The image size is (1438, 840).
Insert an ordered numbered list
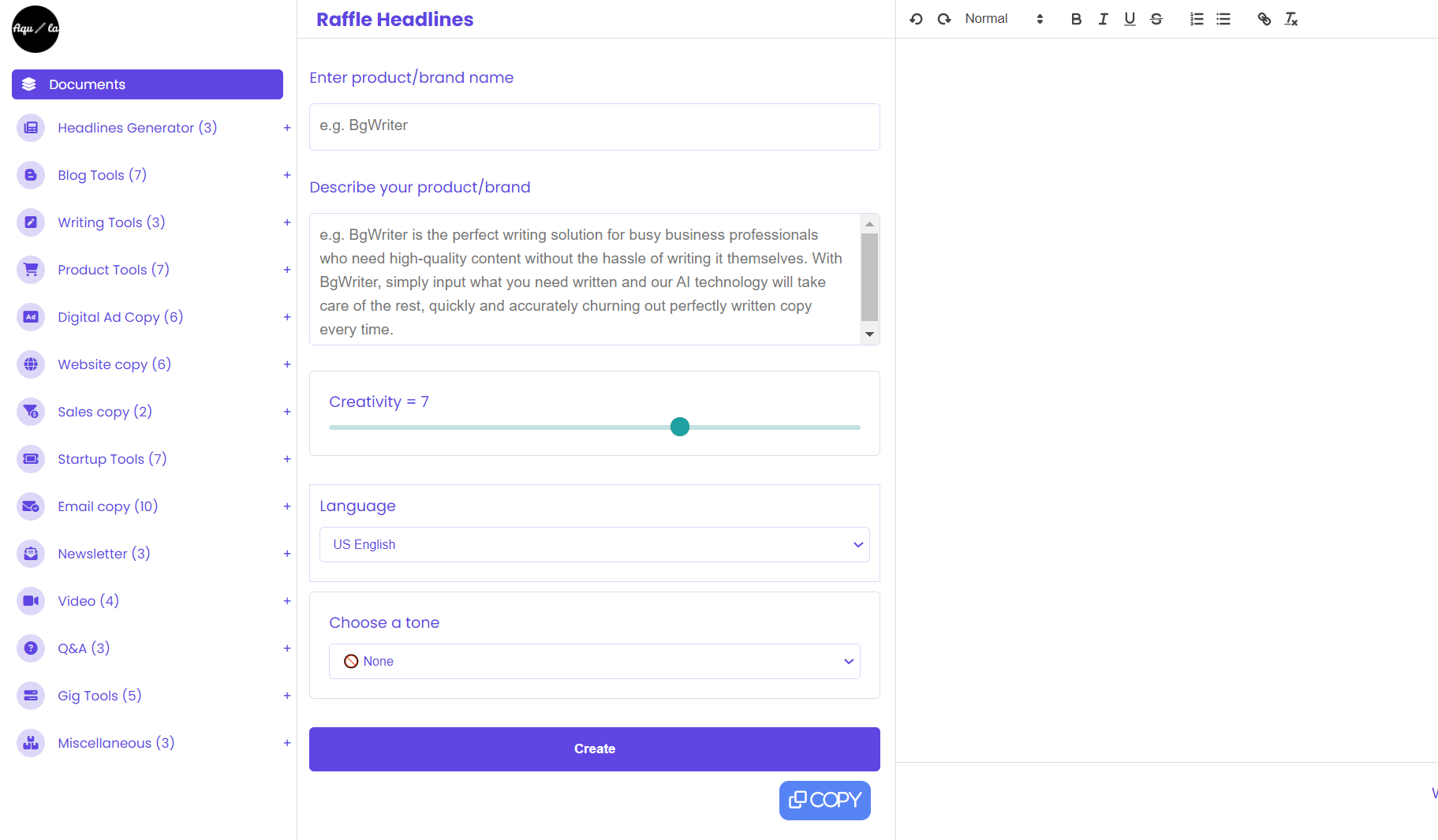coord(1197,19)
